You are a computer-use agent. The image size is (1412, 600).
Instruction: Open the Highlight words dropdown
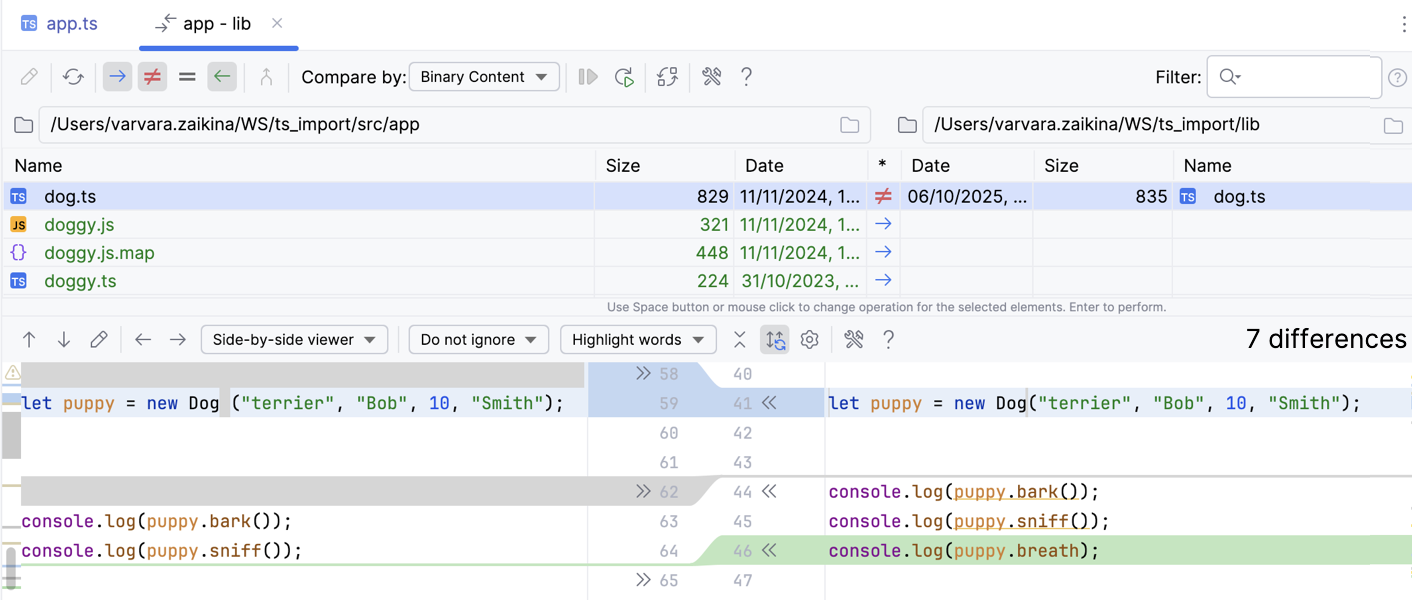tap(638, 340)
